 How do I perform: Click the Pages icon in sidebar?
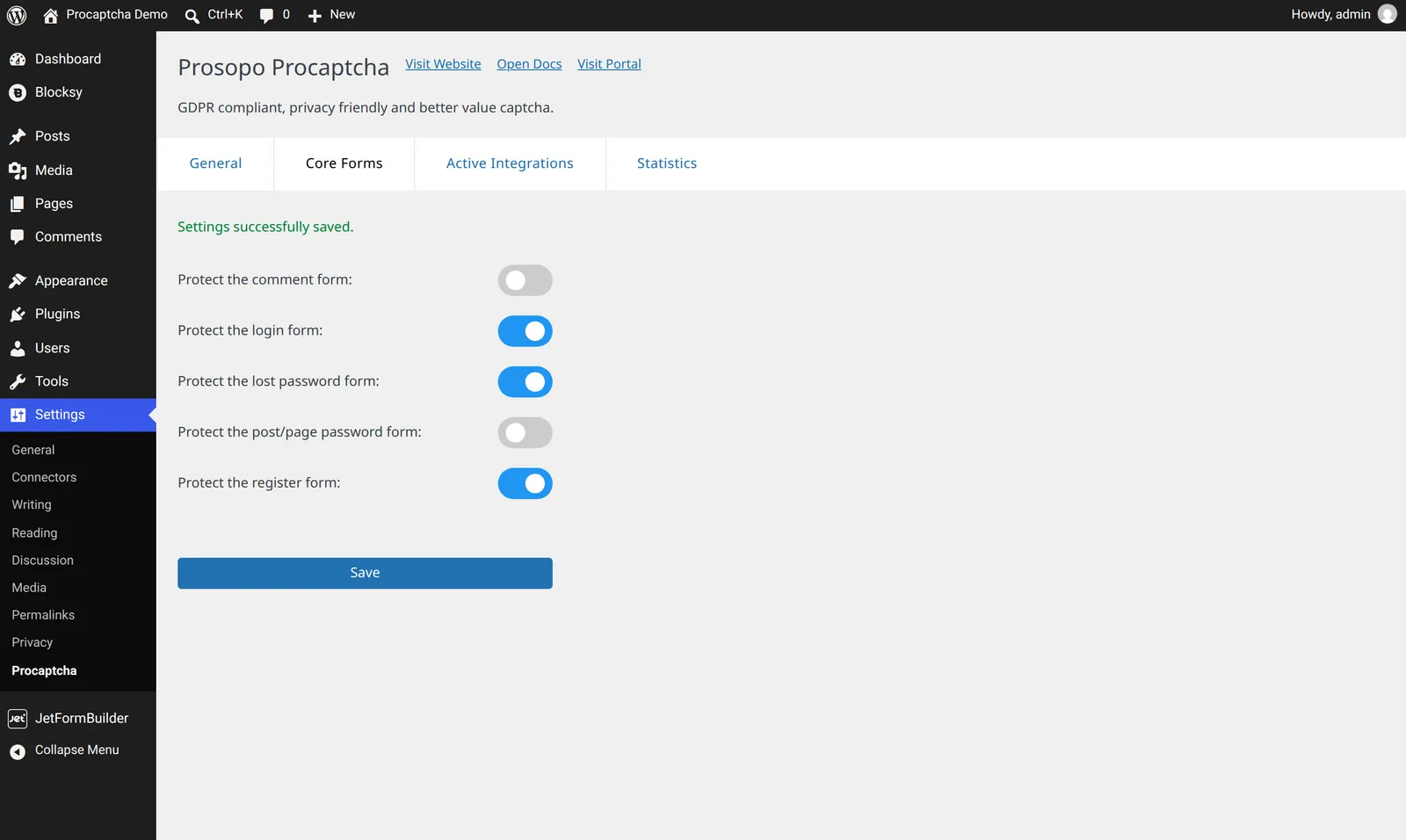(18, 204)
